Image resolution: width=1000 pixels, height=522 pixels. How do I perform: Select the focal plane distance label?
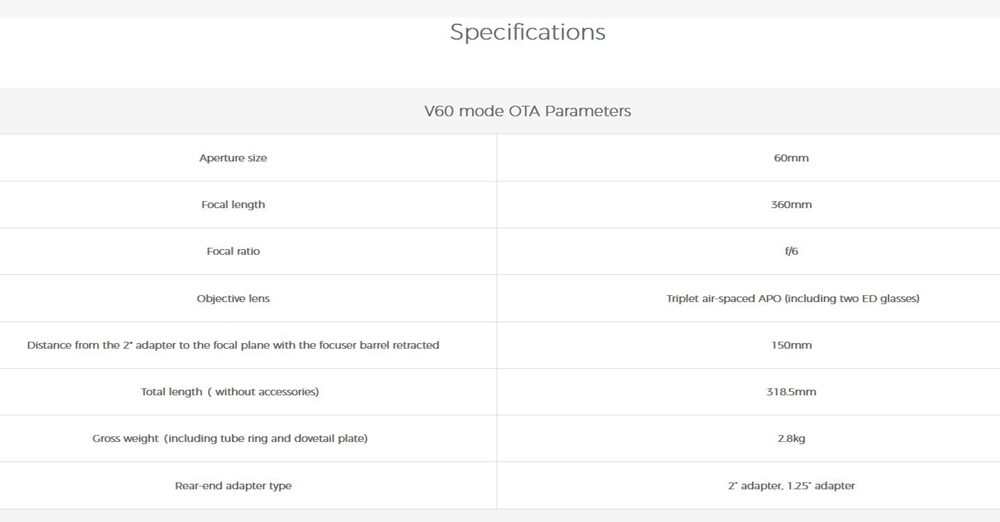point(233,345)
